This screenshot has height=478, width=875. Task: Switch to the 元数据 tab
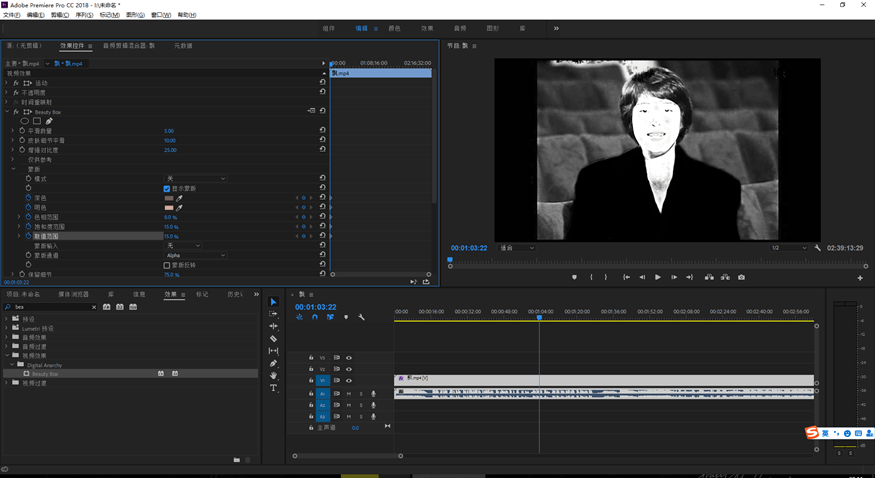pos(183,46)
